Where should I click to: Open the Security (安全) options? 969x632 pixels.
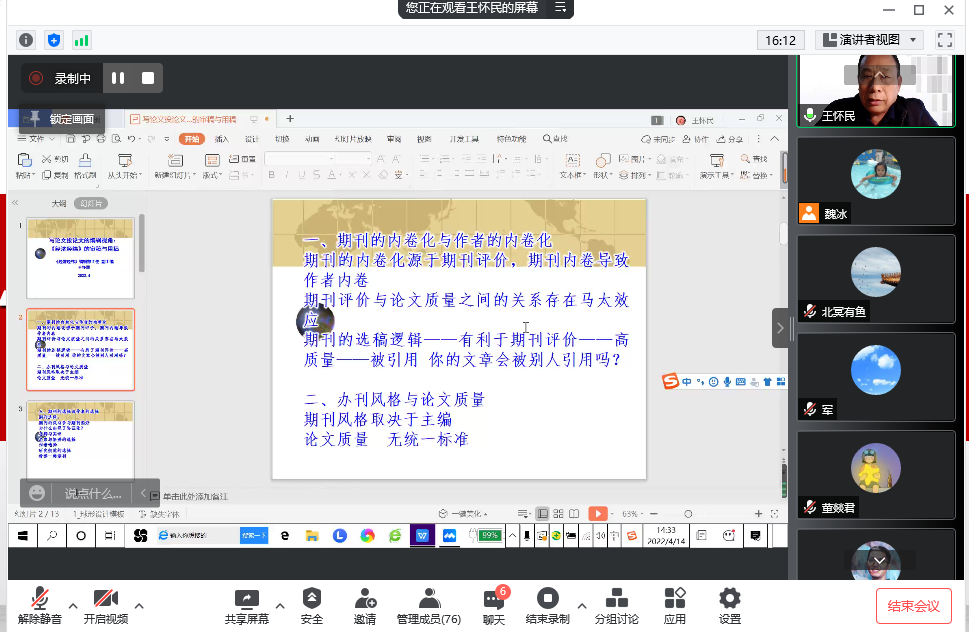312,606
